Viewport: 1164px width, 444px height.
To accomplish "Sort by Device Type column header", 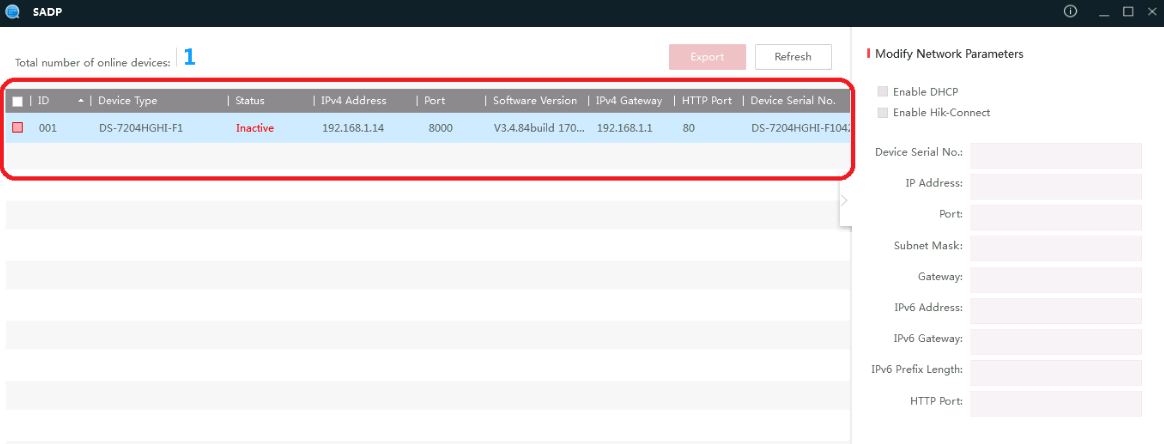I will (128, 101).
